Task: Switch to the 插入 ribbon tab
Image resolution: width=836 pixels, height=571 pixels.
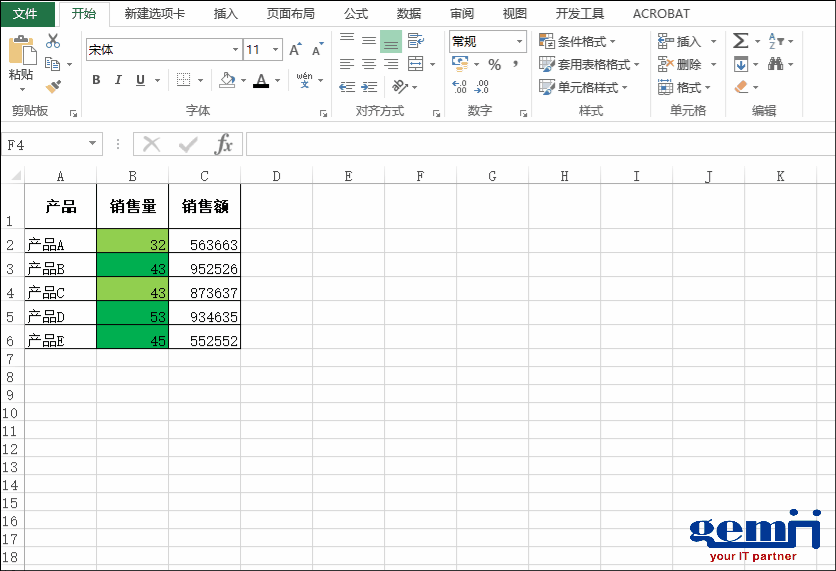Action: pos(226,14)
